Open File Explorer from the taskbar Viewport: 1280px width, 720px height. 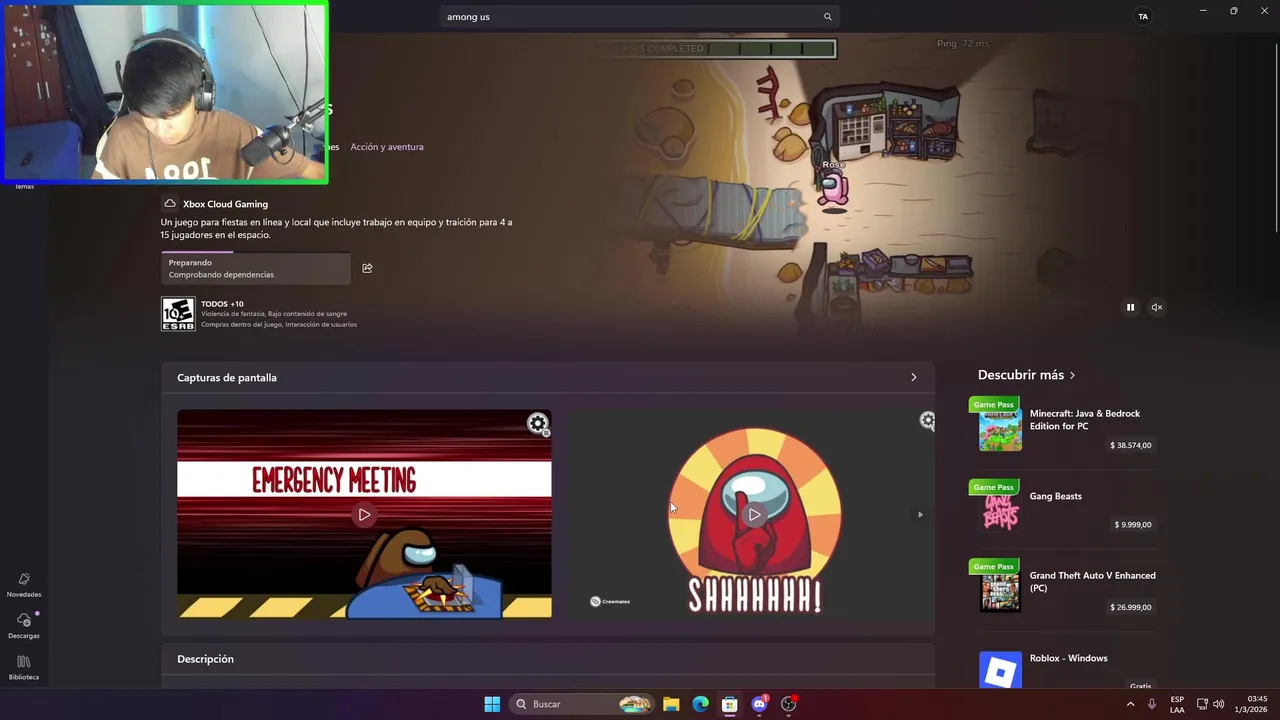(x=671, y=704)
